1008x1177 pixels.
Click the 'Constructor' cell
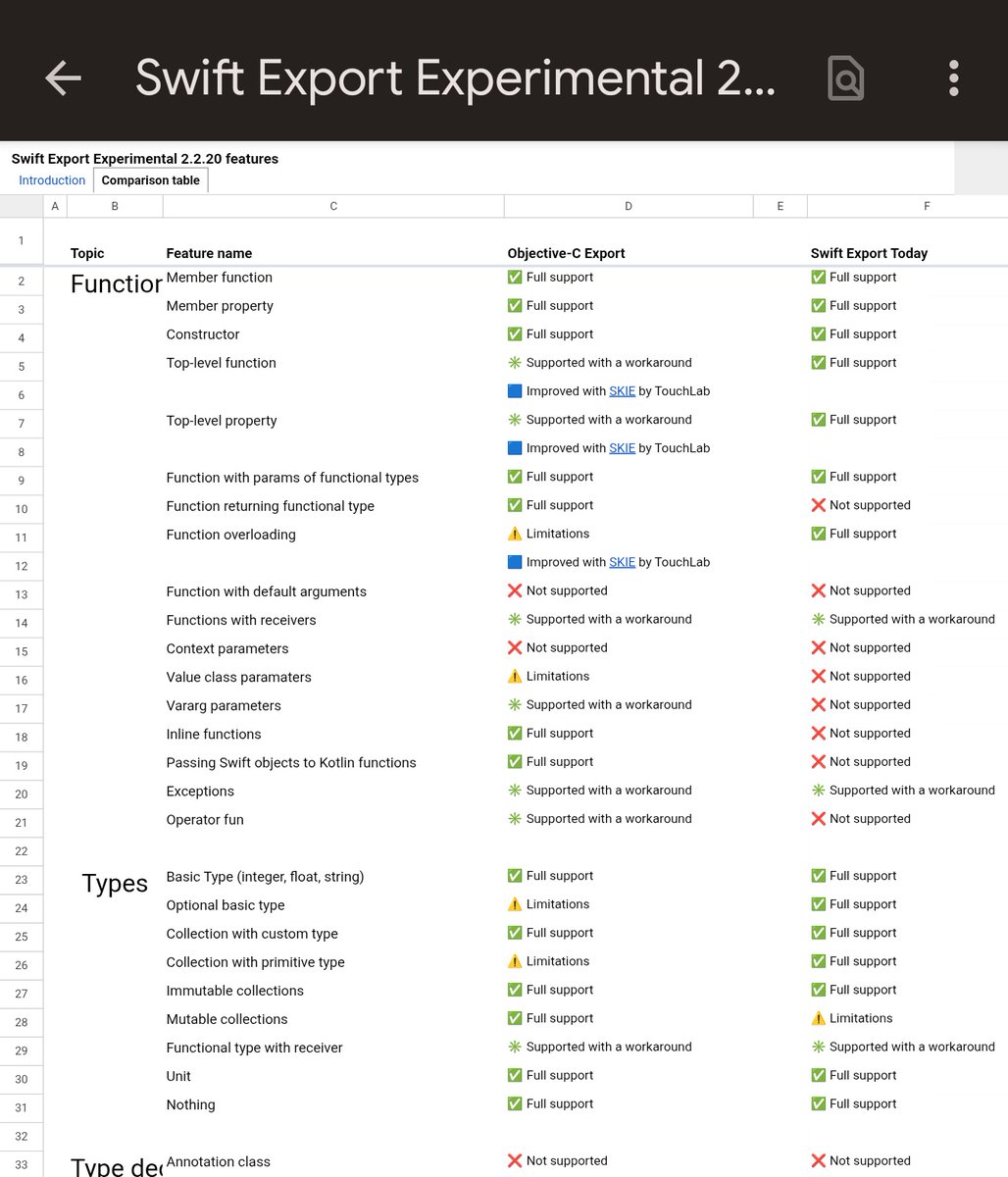pos(203,334)
